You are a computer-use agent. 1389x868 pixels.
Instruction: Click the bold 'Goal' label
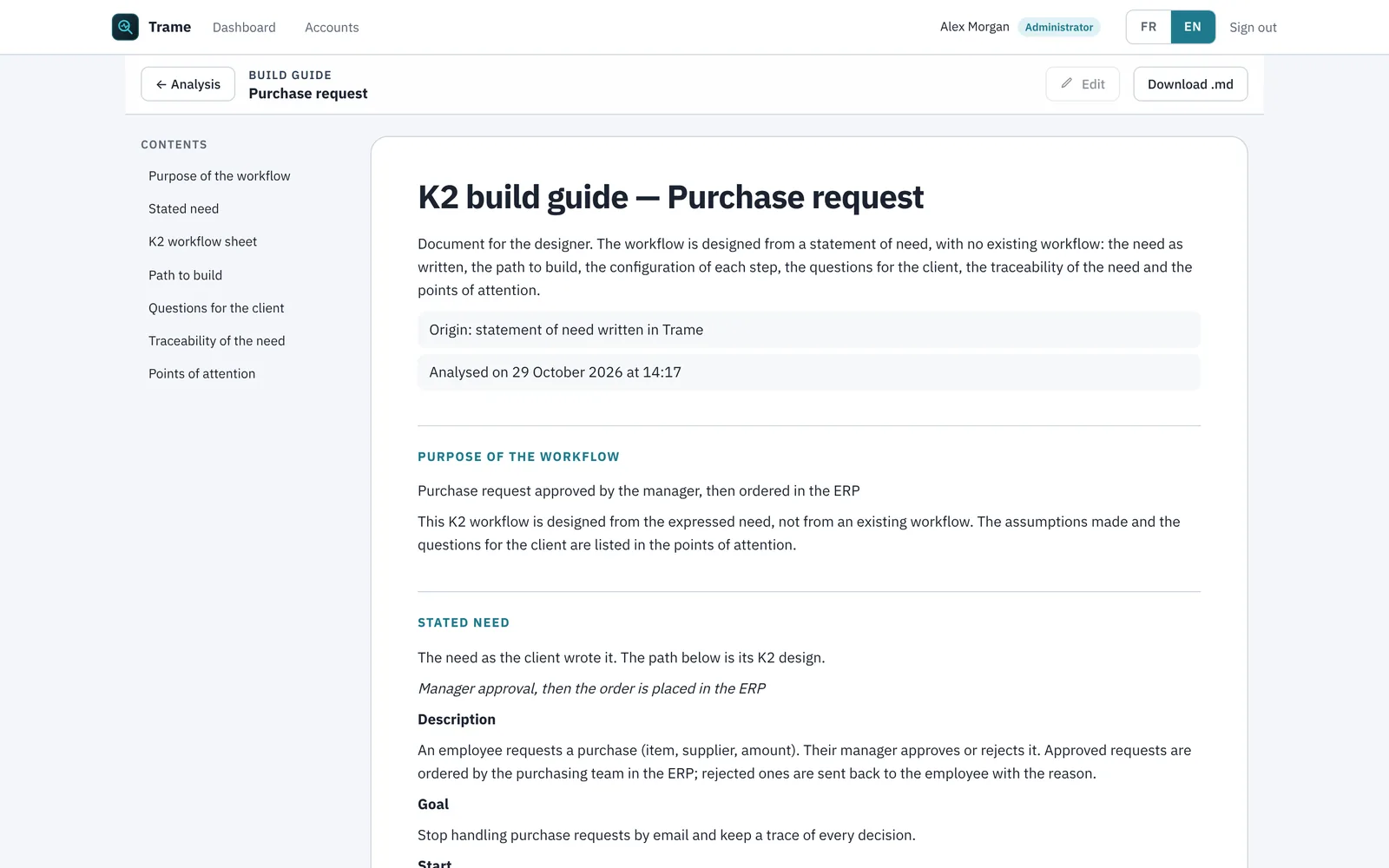coord(433,805)
